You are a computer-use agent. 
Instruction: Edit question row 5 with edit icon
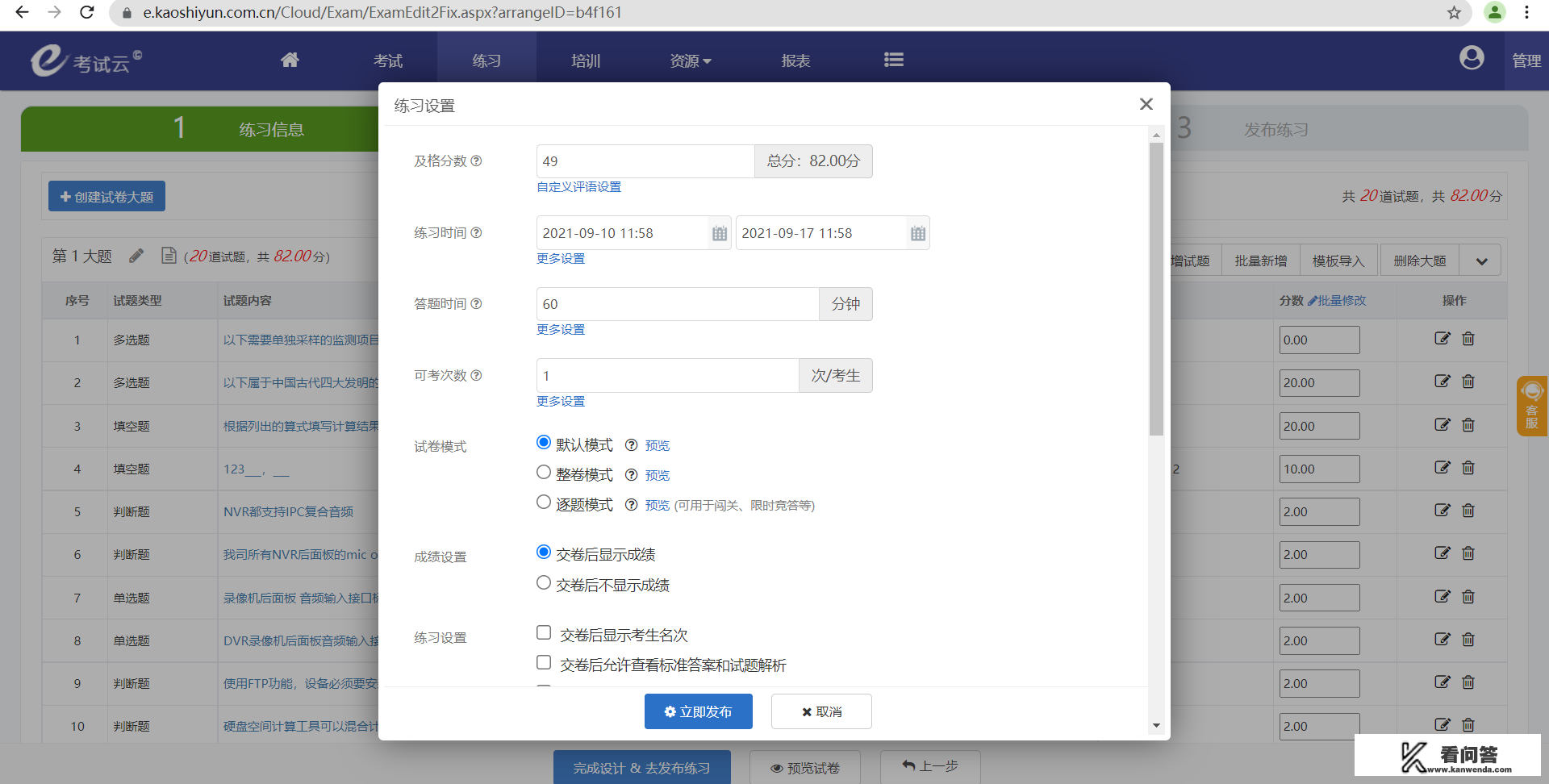tap(1443, 511)
